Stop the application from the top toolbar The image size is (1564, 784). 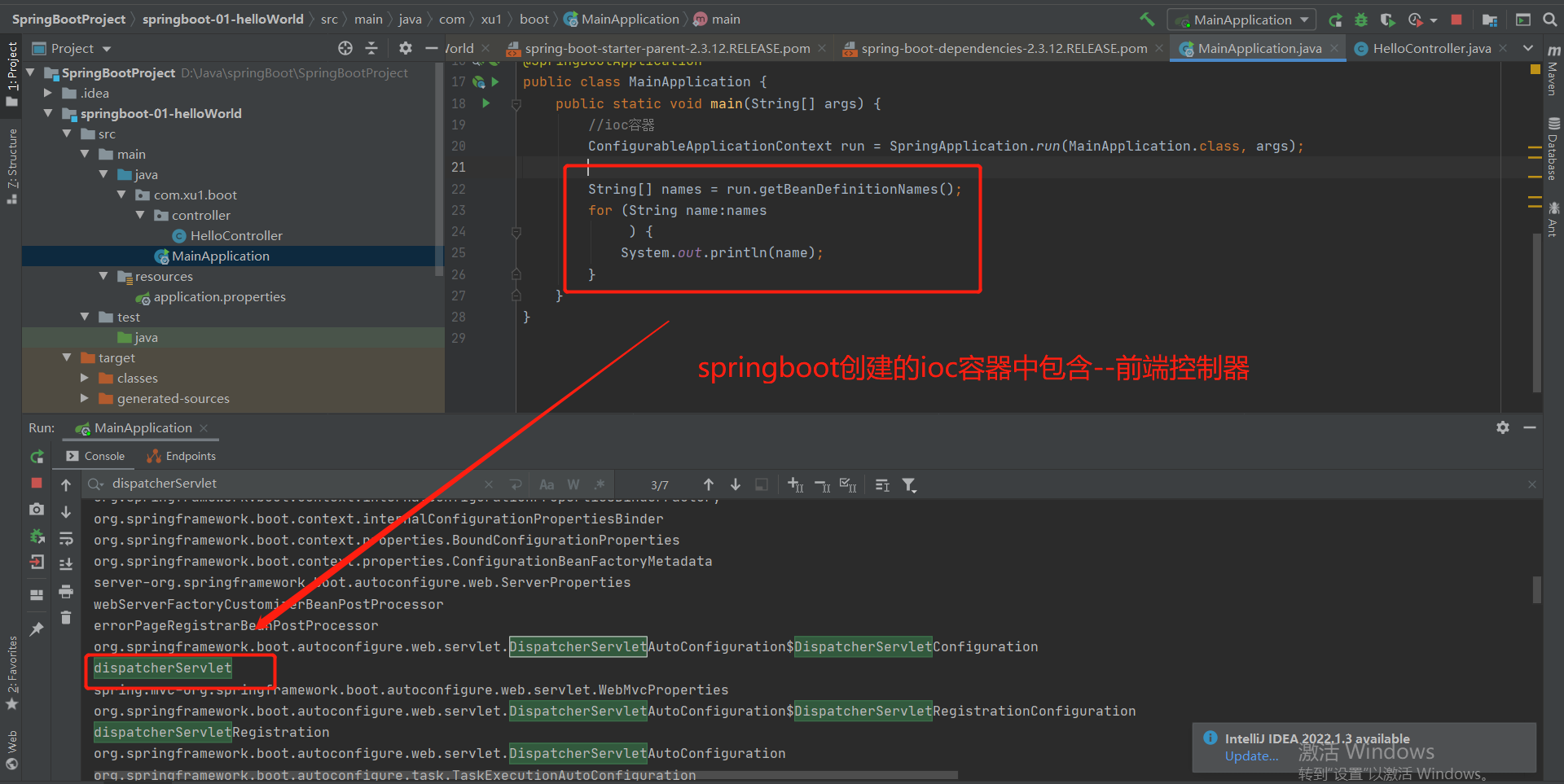[x=1456, y=20]
